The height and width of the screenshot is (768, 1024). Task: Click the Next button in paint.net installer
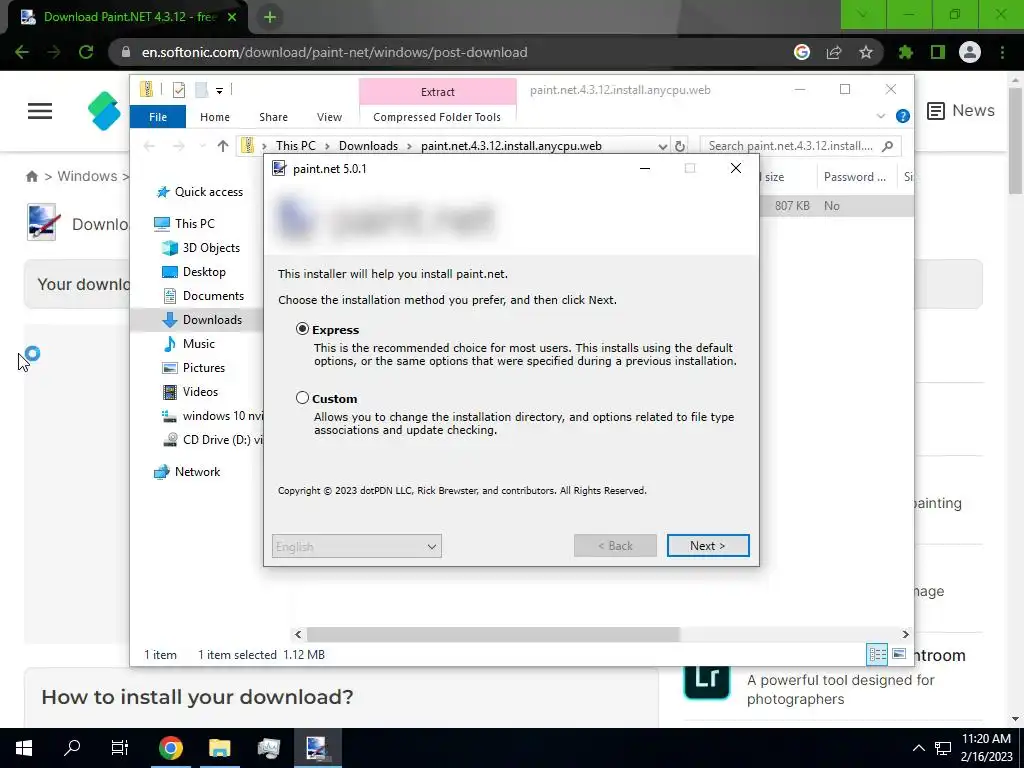708,545
